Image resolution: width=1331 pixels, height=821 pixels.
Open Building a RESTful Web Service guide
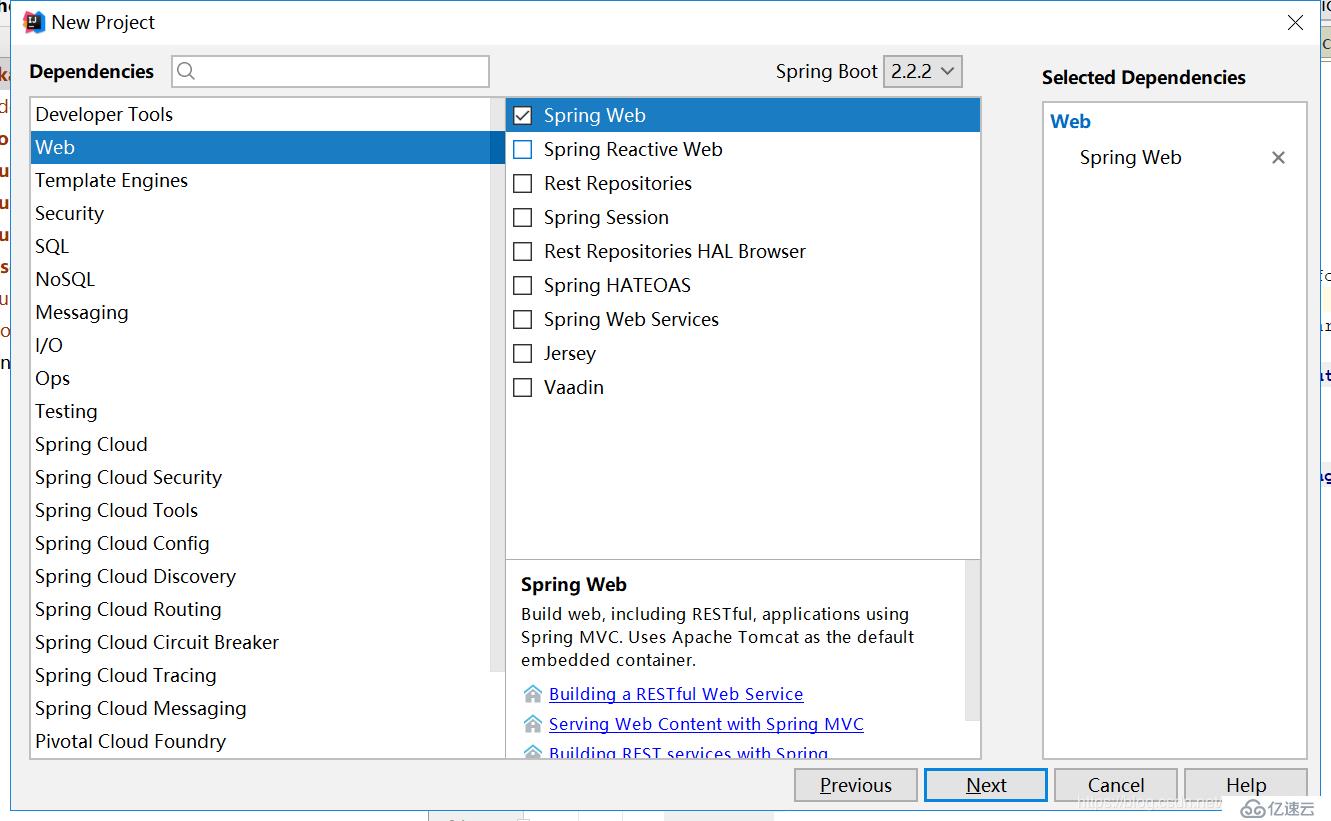(x=676, y=694)
